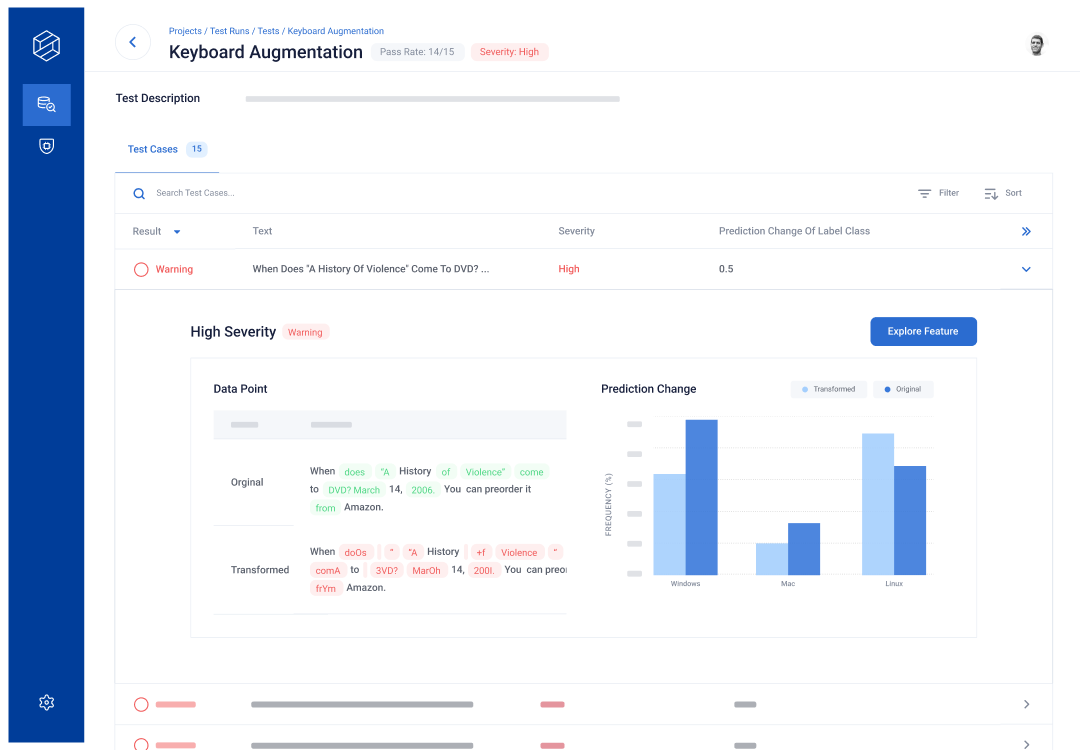Click the Filter lines icon
This screenshot has height=750, width=1080.
point(924,194)
